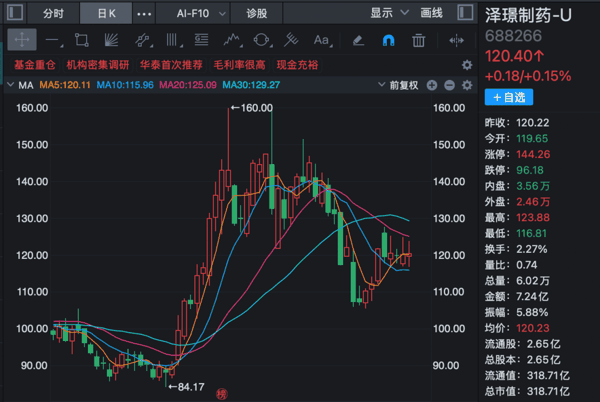Zoom out chart with minus icon
The width and height of the screenshot is (600, 402).
coord(449,85)
